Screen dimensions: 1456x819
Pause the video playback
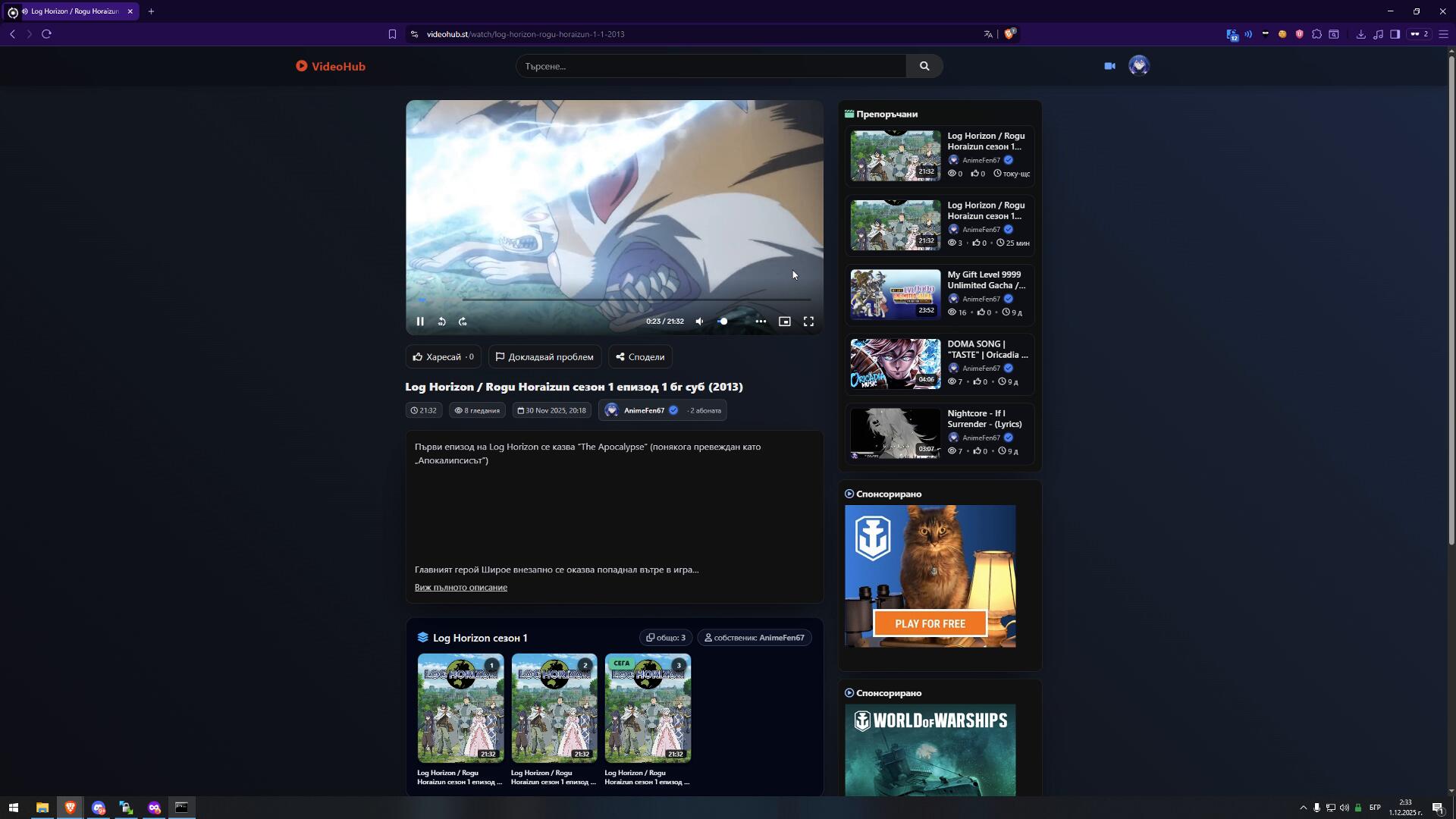[x=420, y=322]
